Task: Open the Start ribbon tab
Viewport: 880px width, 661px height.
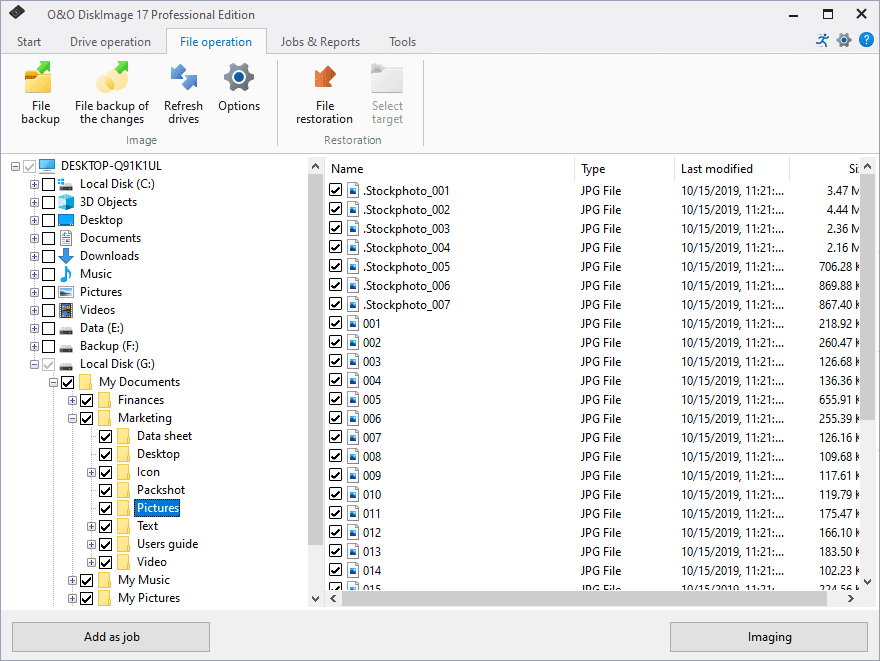Action: (28, 41)
